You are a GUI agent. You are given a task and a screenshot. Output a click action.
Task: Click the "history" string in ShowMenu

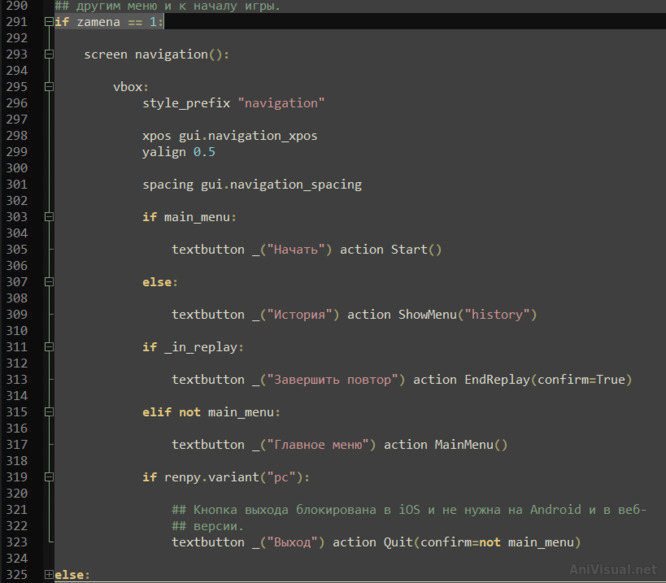point(497,315)
